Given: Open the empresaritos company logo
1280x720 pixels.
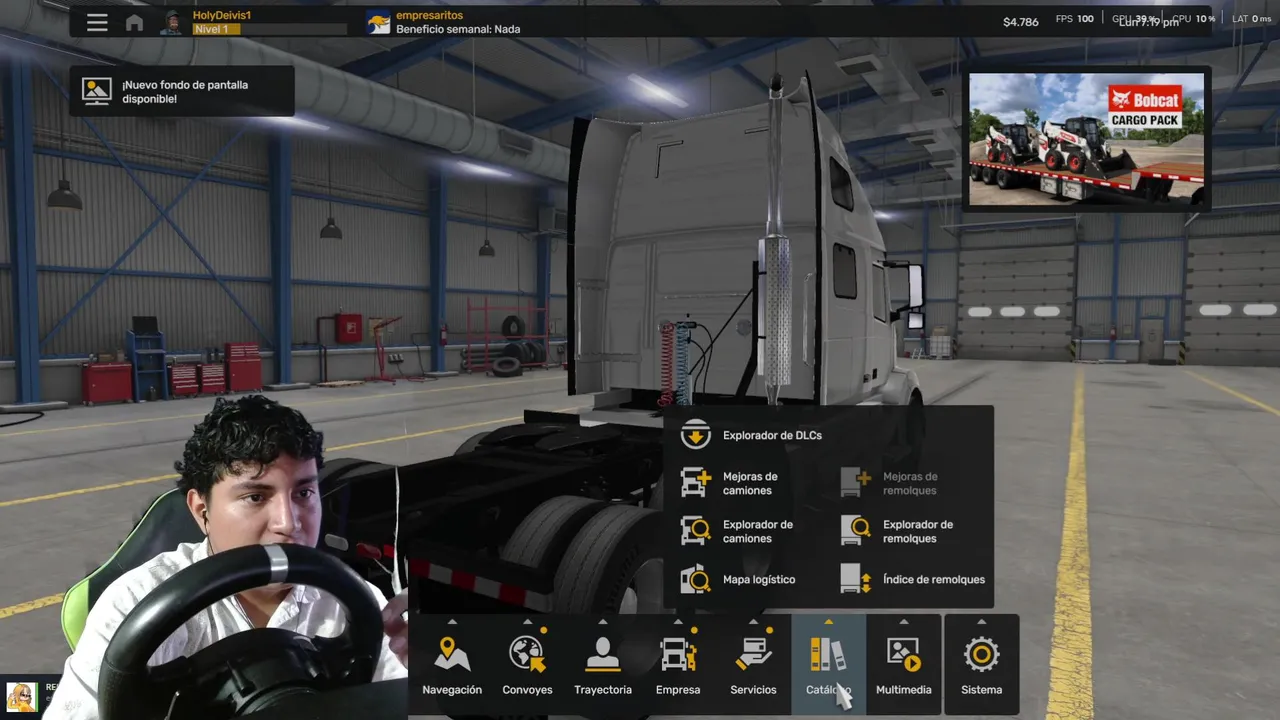Looking at the screenshot, I should point(378,22).
